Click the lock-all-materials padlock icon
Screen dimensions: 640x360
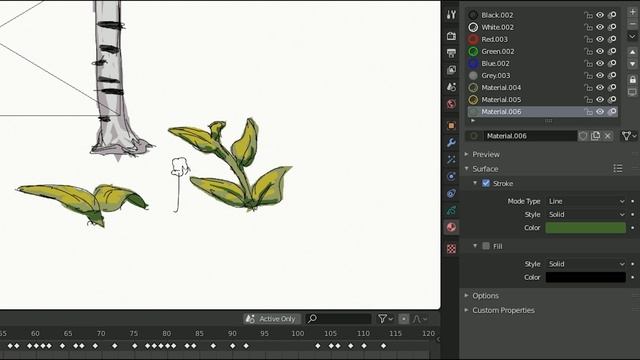632,80
